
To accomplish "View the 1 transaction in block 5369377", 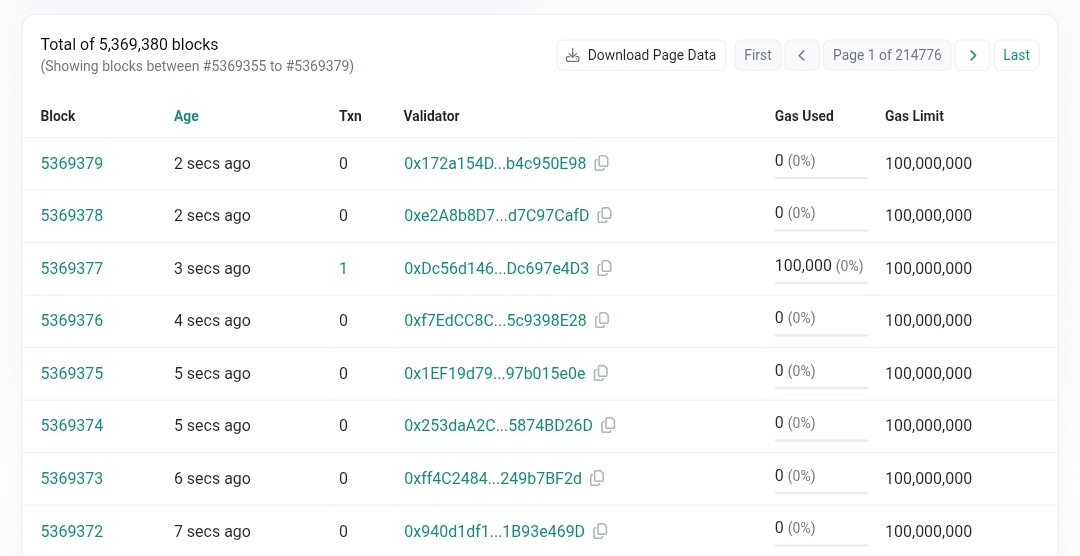I will 343,268.
